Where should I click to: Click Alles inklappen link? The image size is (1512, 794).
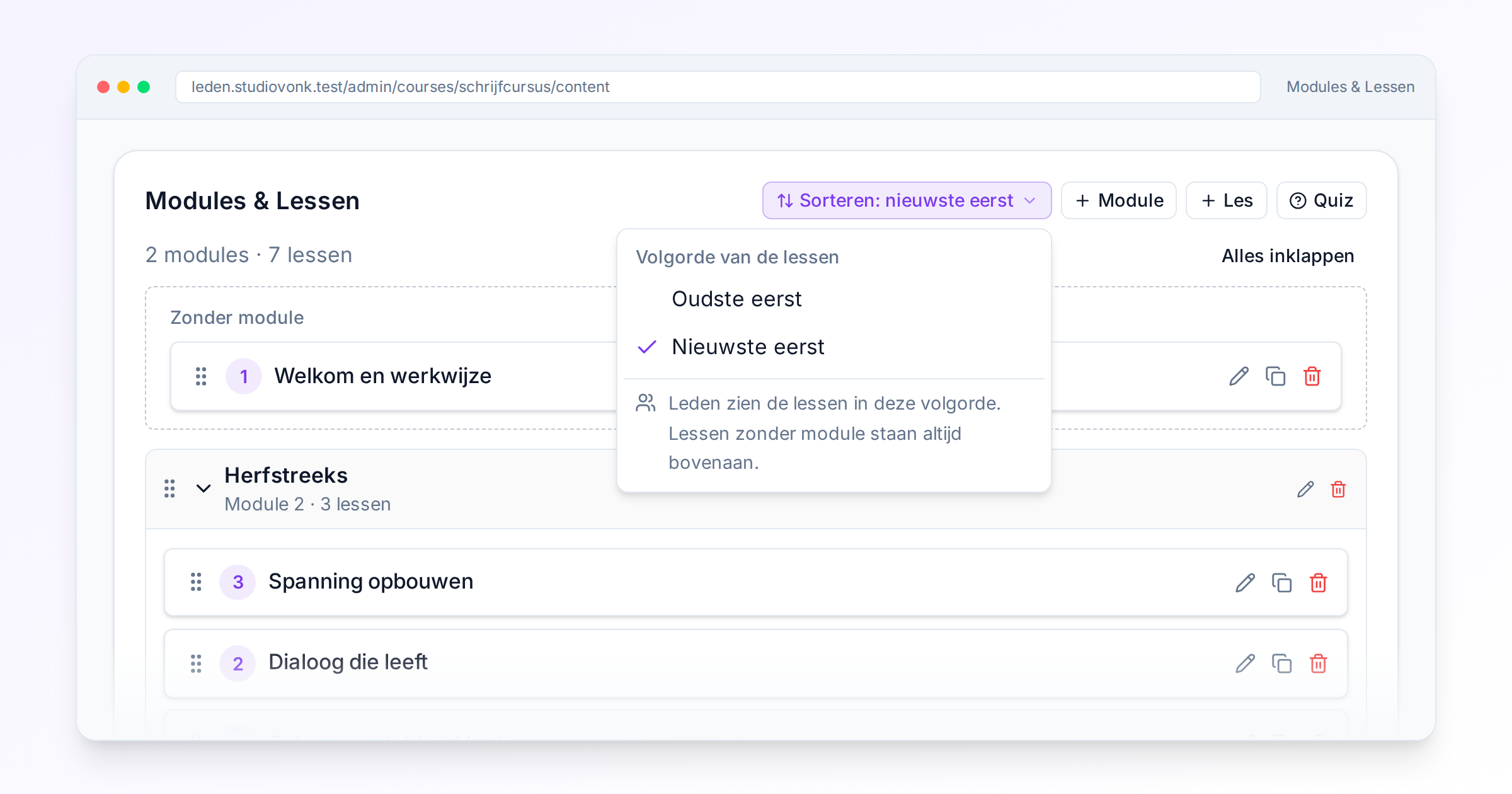pyautogui.click(x=1288, y=256)
